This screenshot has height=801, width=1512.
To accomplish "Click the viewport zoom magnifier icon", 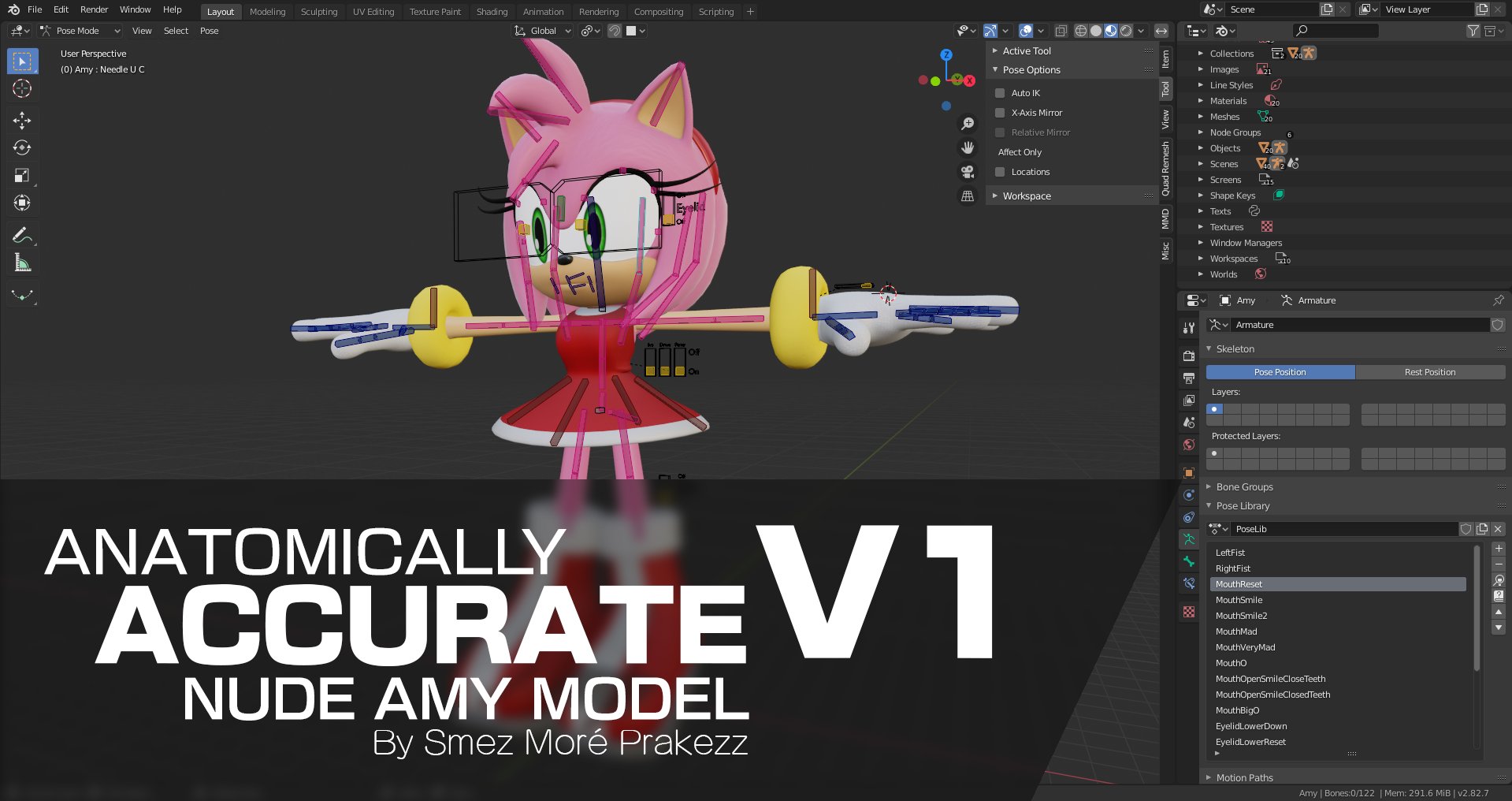I will point(968,125).
